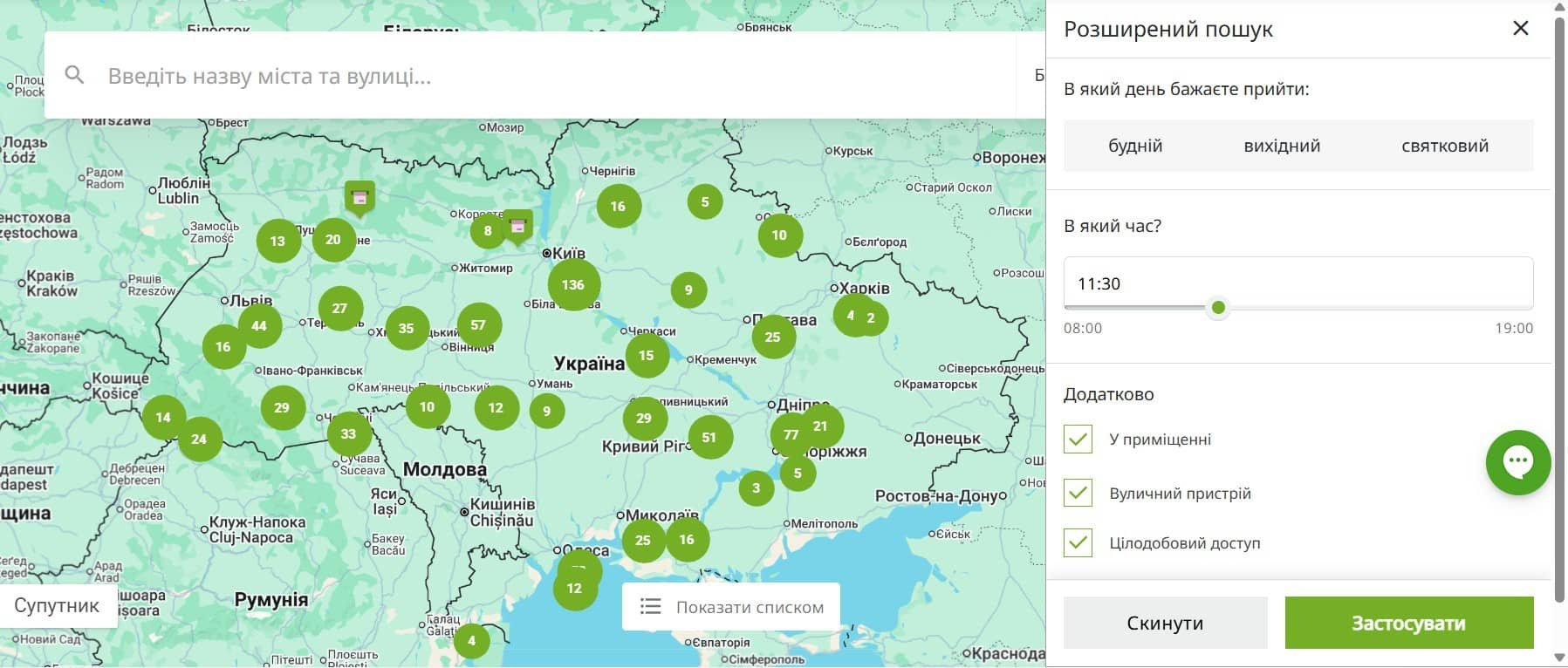Disable the Цілодобовий доступ checkbox
1568x668 pixels.
point(1078,543)
